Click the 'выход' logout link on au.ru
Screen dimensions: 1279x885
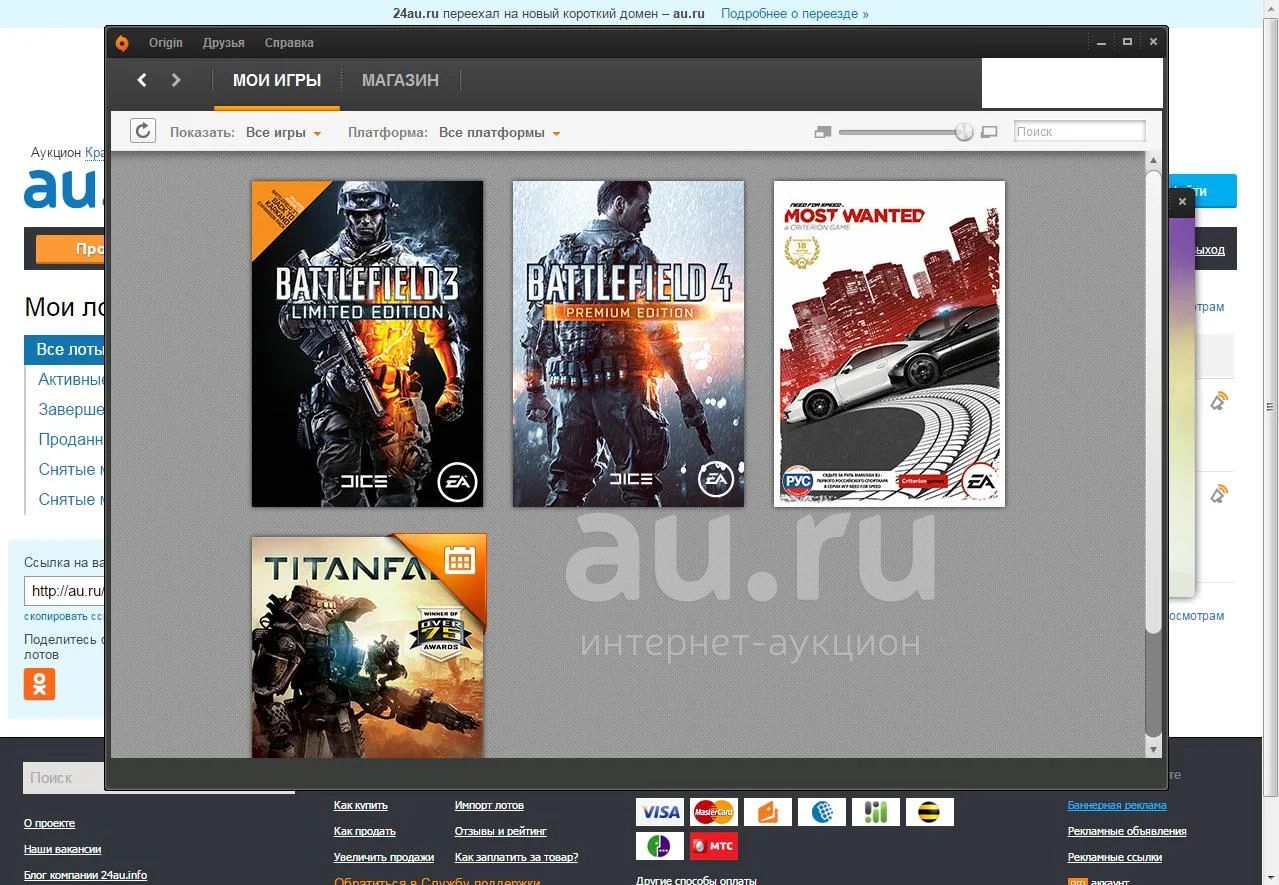pos(1209,250)
